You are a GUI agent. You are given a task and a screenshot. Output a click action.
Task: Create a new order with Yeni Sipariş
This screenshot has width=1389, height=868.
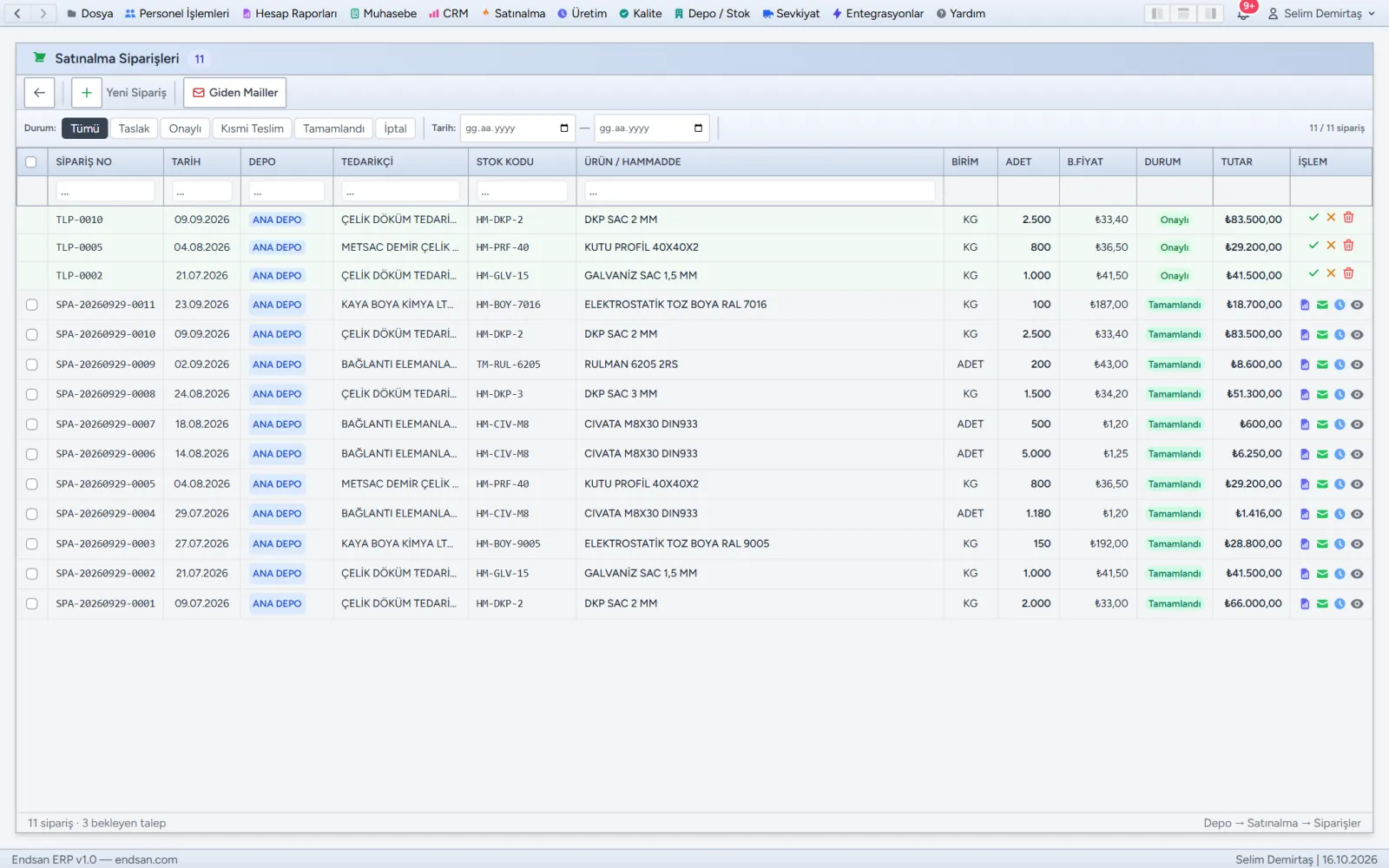[122, 93]
